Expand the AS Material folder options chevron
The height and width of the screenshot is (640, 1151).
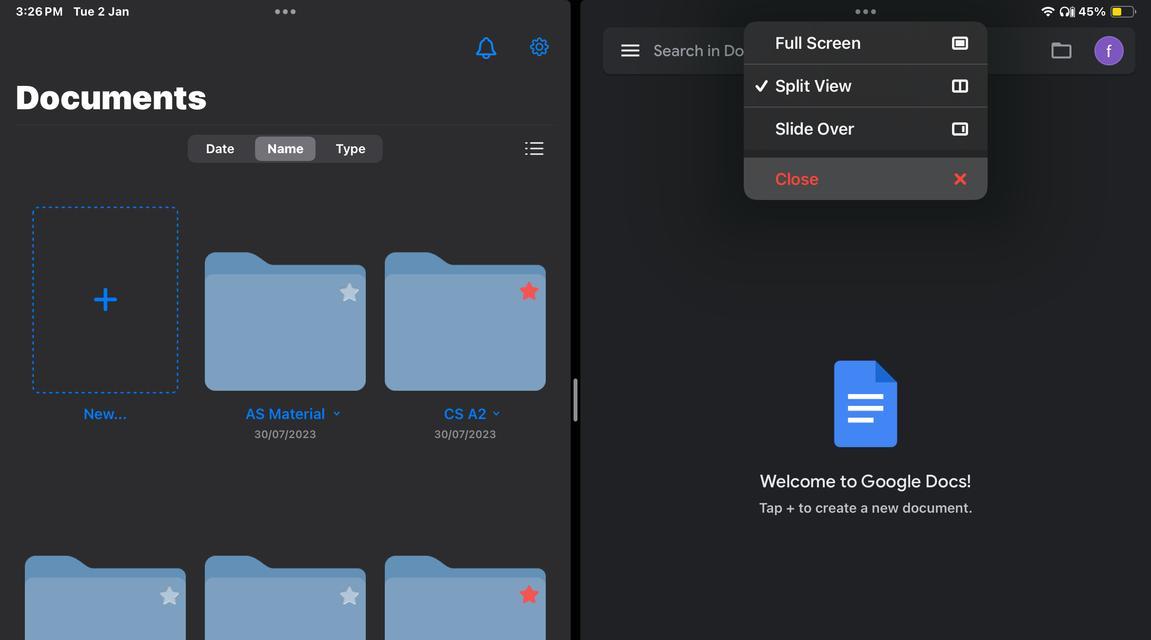point(337,414)
